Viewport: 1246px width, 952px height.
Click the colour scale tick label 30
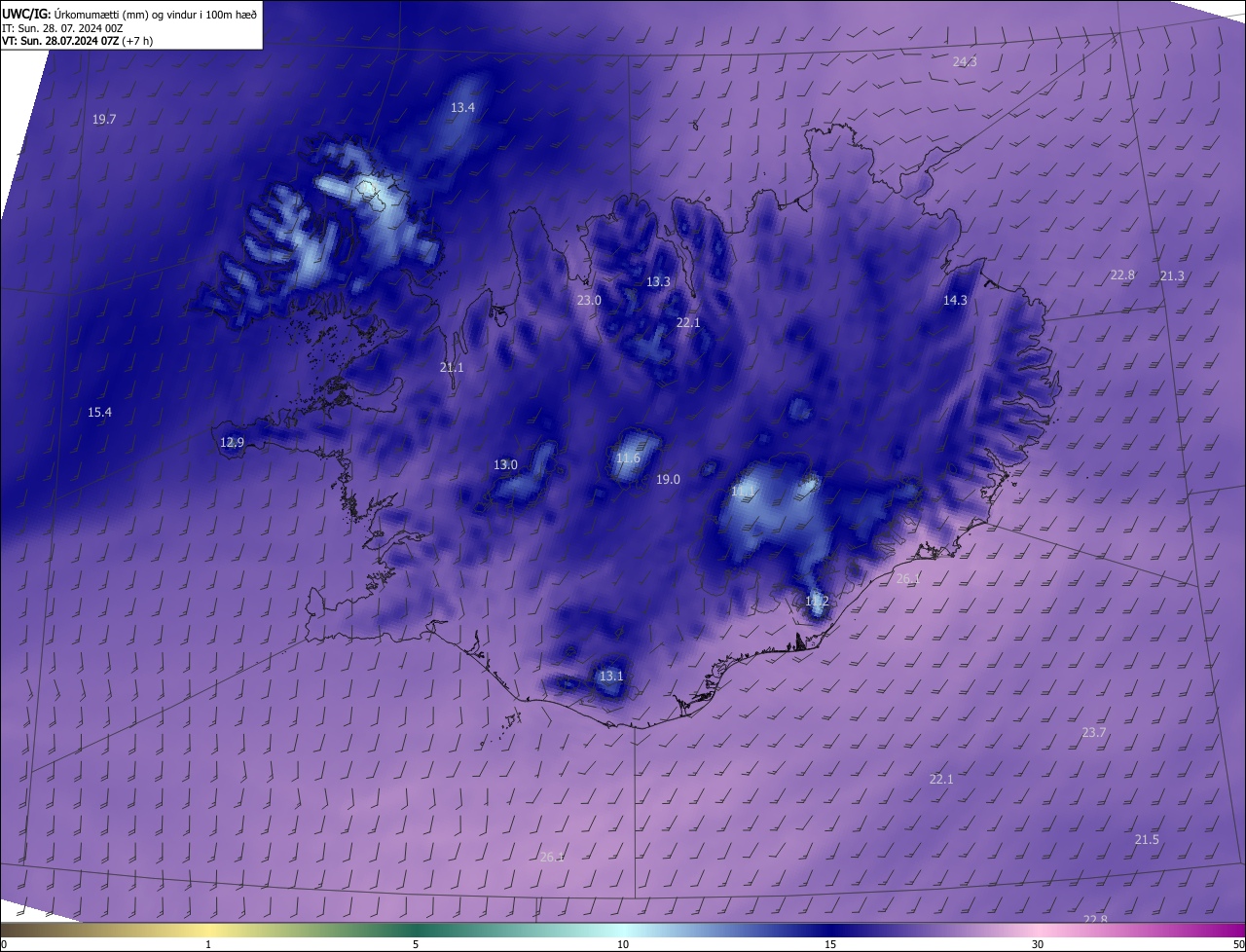click(1038, 944)
